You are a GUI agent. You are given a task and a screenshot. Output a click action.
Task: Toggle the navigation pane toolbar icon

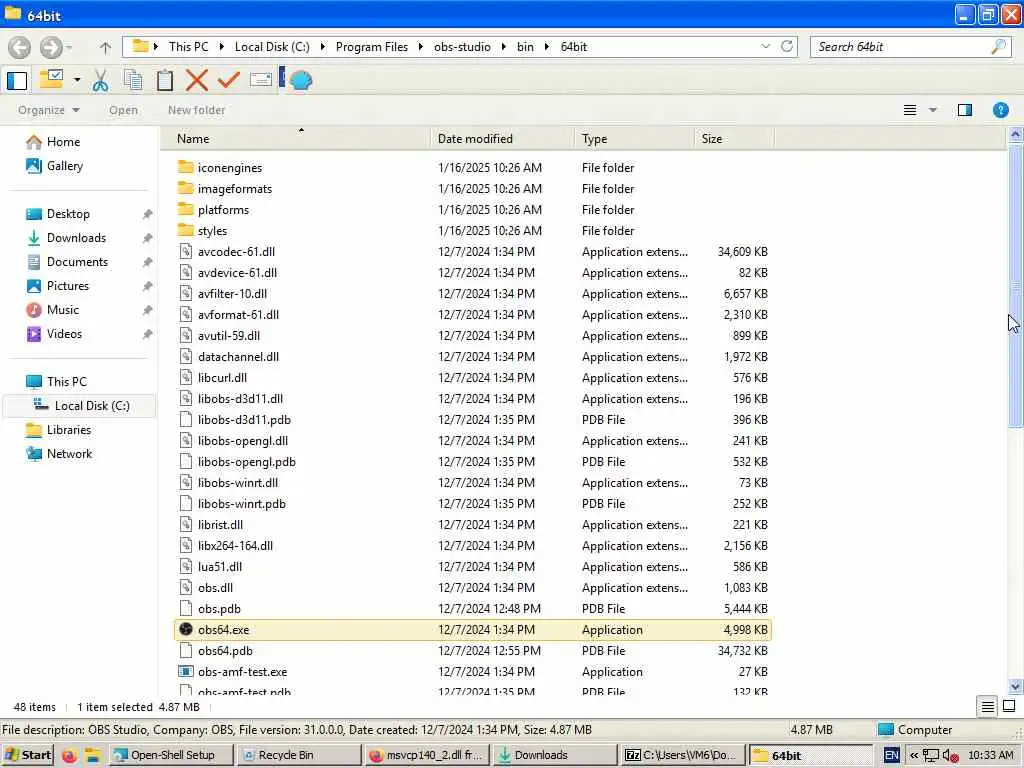17,80
